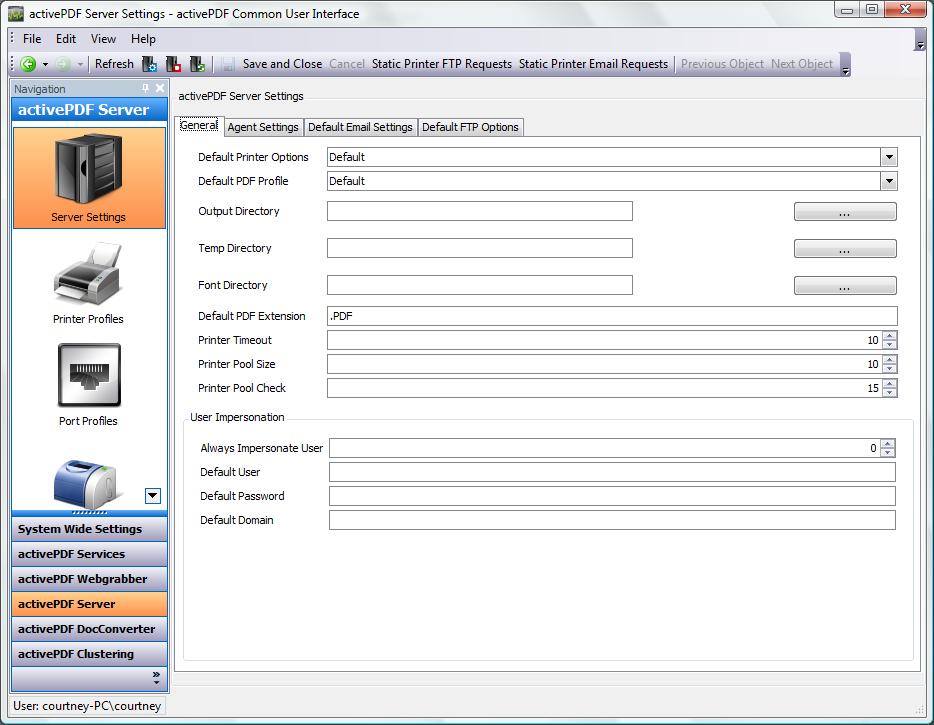Click into the Default Domain field

[612, 519]
